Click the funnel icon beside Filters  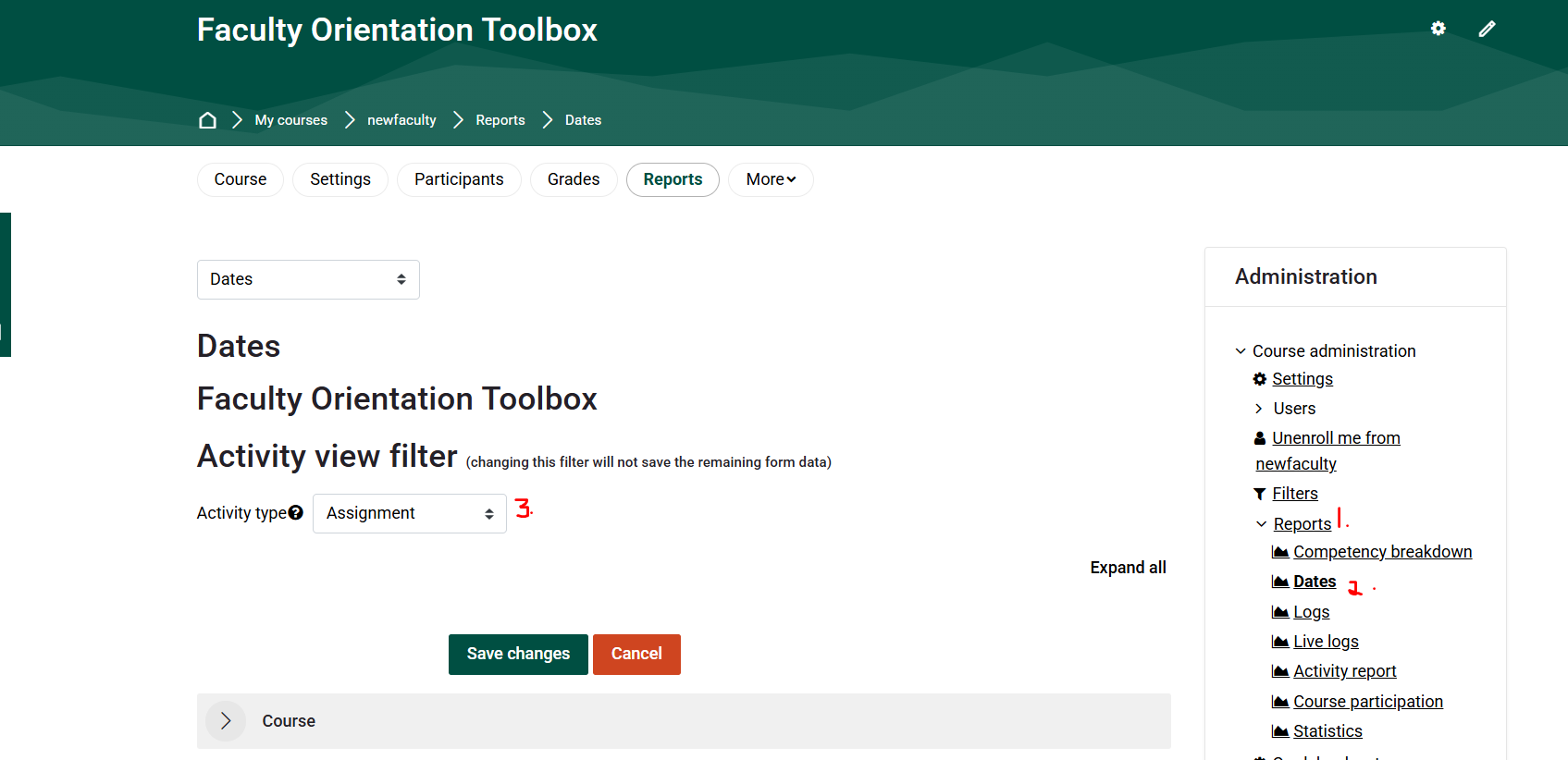click(x=1260, y=494)
